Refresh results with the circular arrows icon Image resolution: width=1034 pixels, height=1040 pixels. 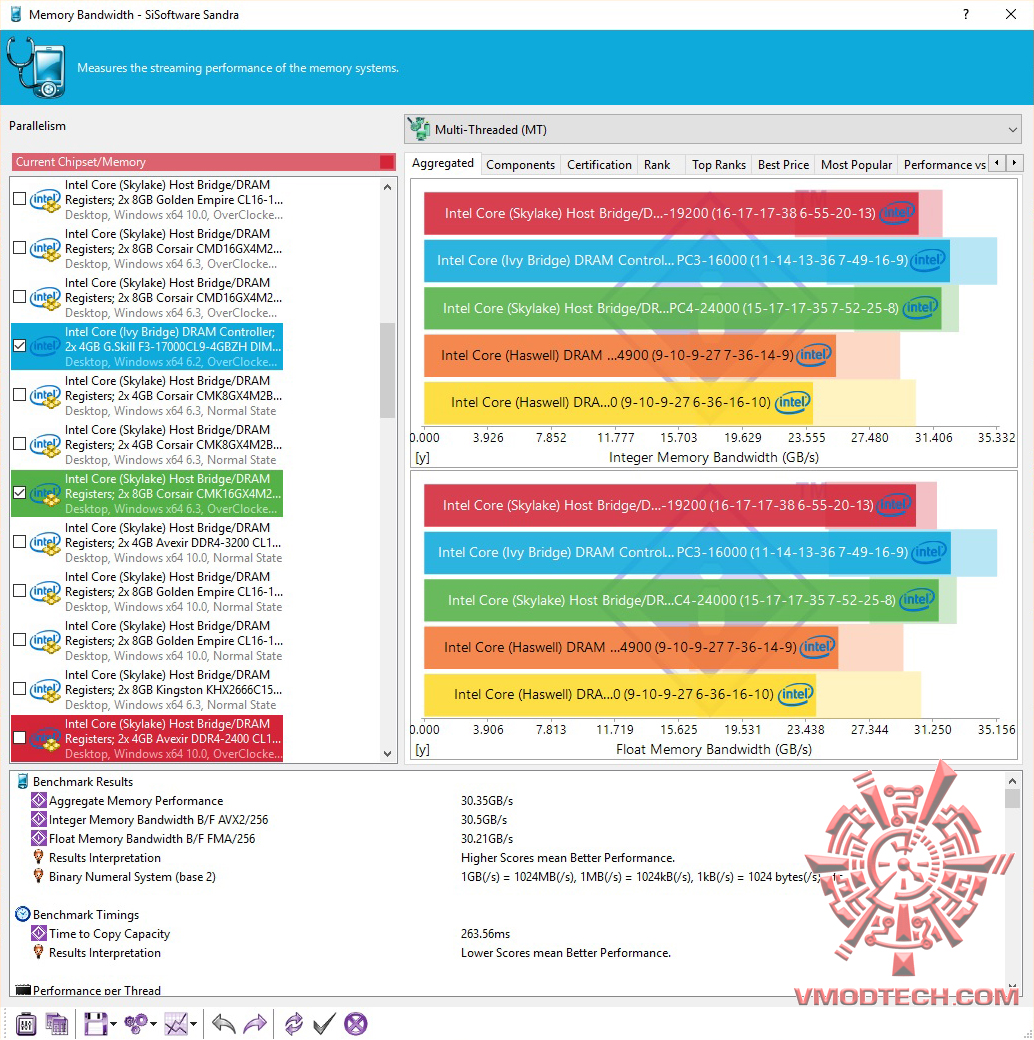[294, 1024]
